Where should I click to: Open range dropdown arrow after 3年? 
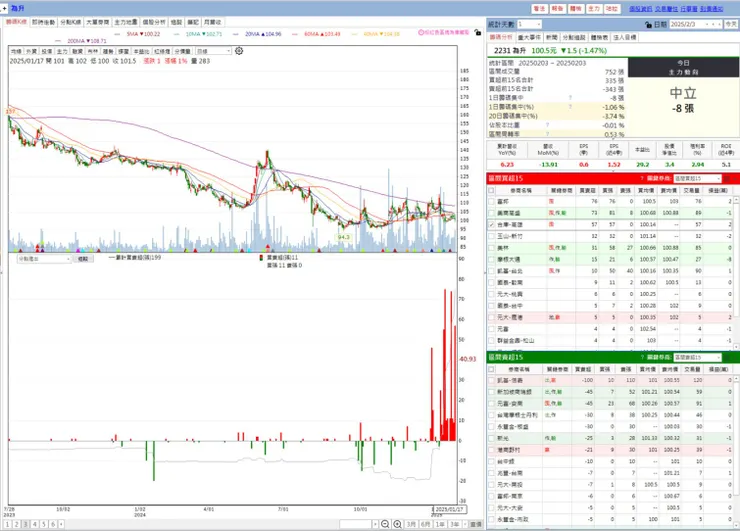point(465,524)
